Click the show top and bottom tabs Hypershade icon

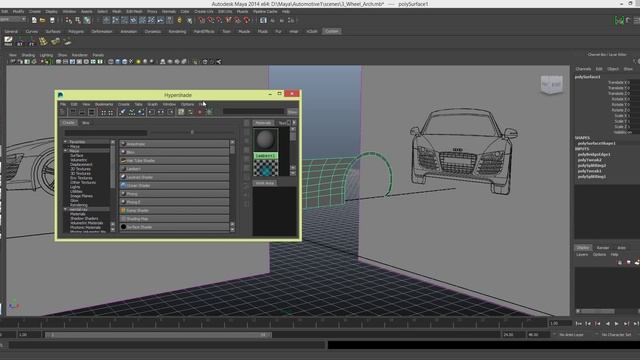tap(92, 112)
